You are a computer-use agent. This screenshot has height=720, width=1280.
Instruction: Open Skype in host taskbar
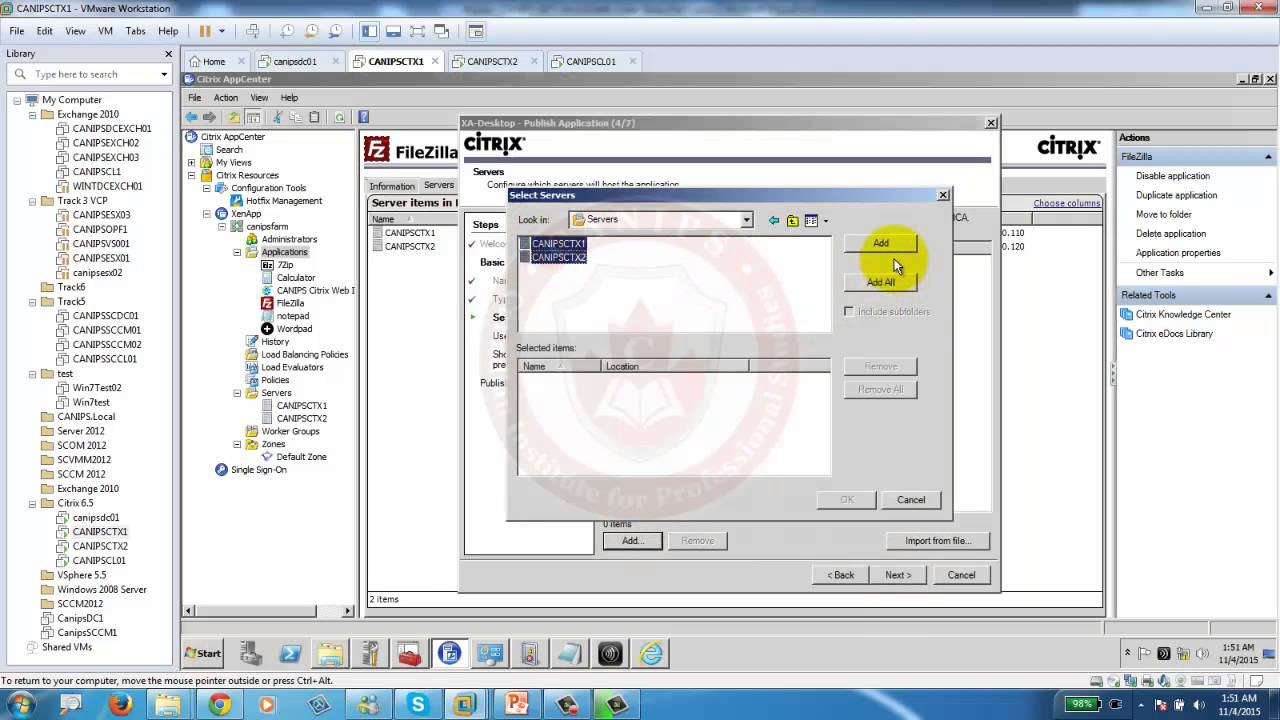[x=416, y=704]
